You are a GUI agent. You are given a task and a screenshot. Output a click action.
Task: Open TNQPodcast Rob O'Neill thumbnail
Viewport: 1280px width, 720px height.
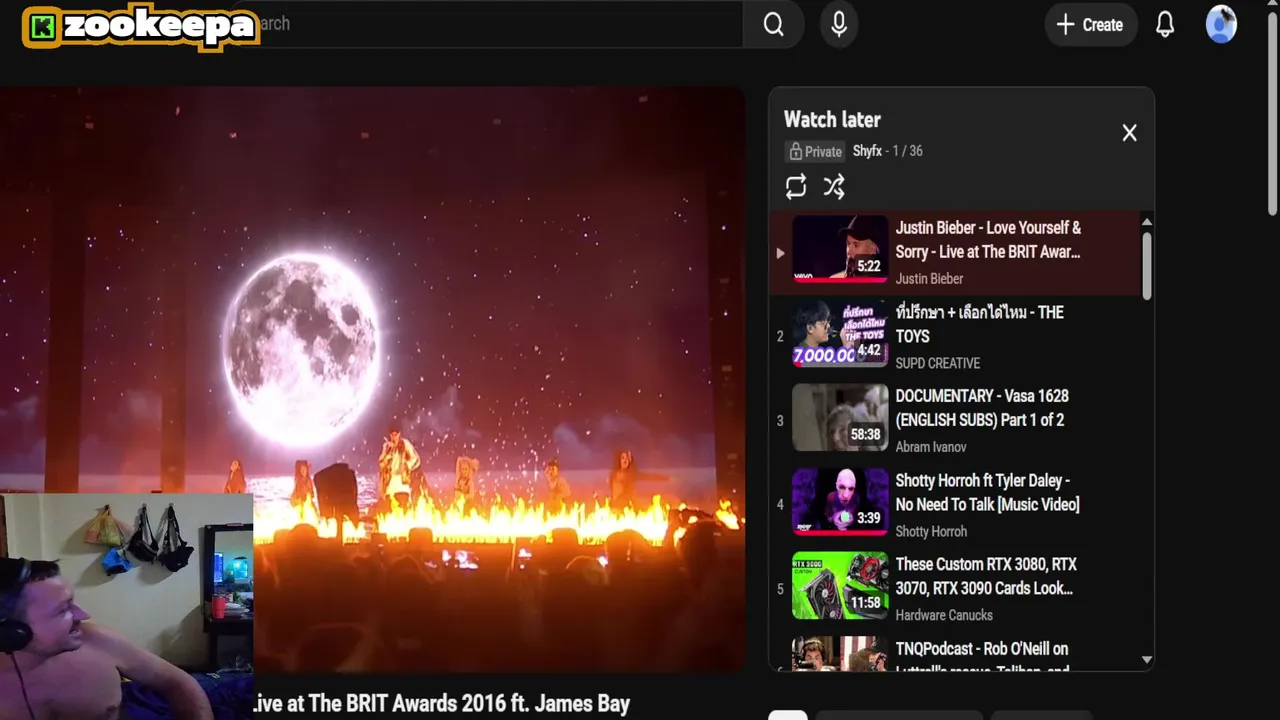pos(840,654)
